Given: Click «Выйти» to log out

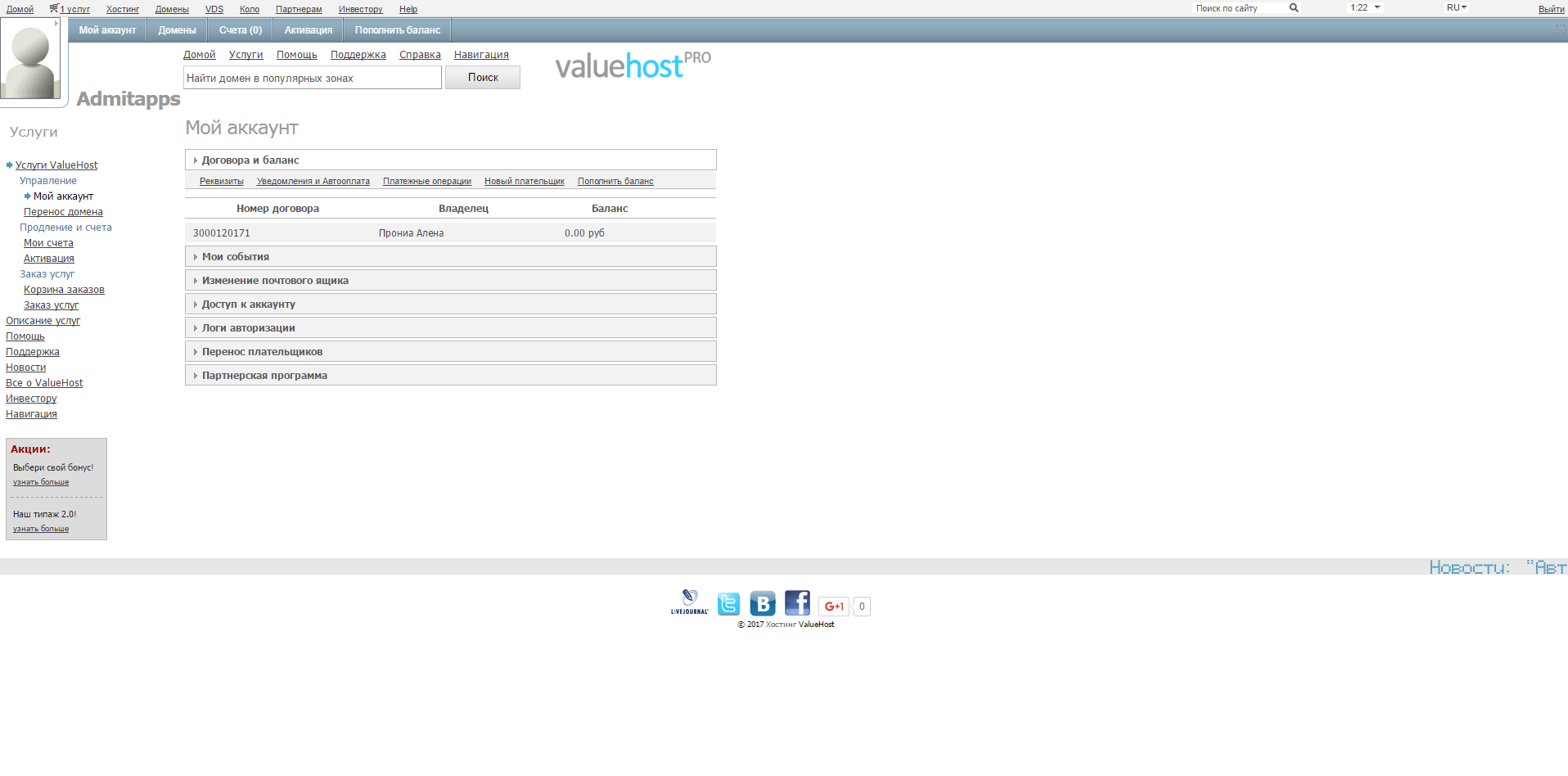Looking at the screenshot, I should (x=1551, y=8).
